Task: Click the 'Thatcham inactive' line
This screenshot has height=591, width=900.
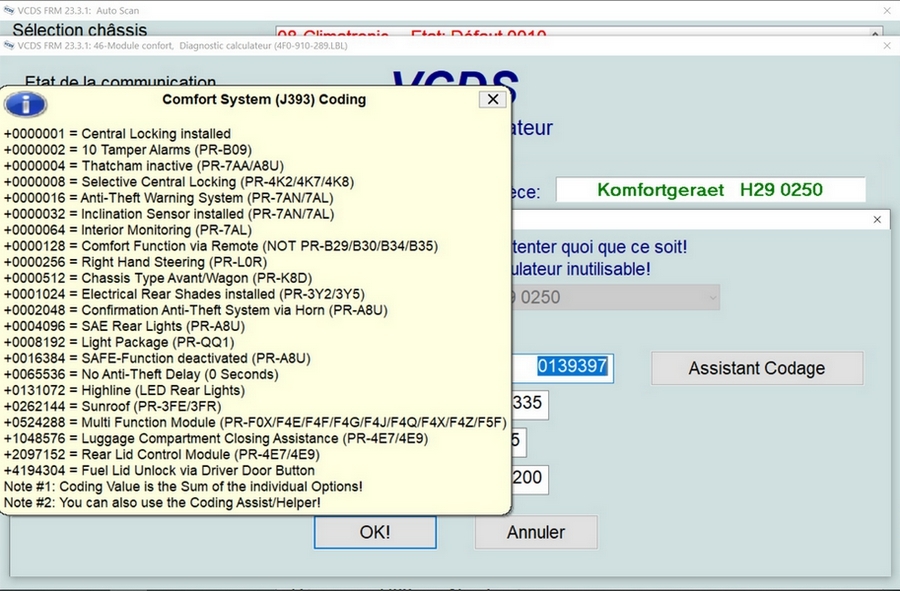Action: point(143,166)
